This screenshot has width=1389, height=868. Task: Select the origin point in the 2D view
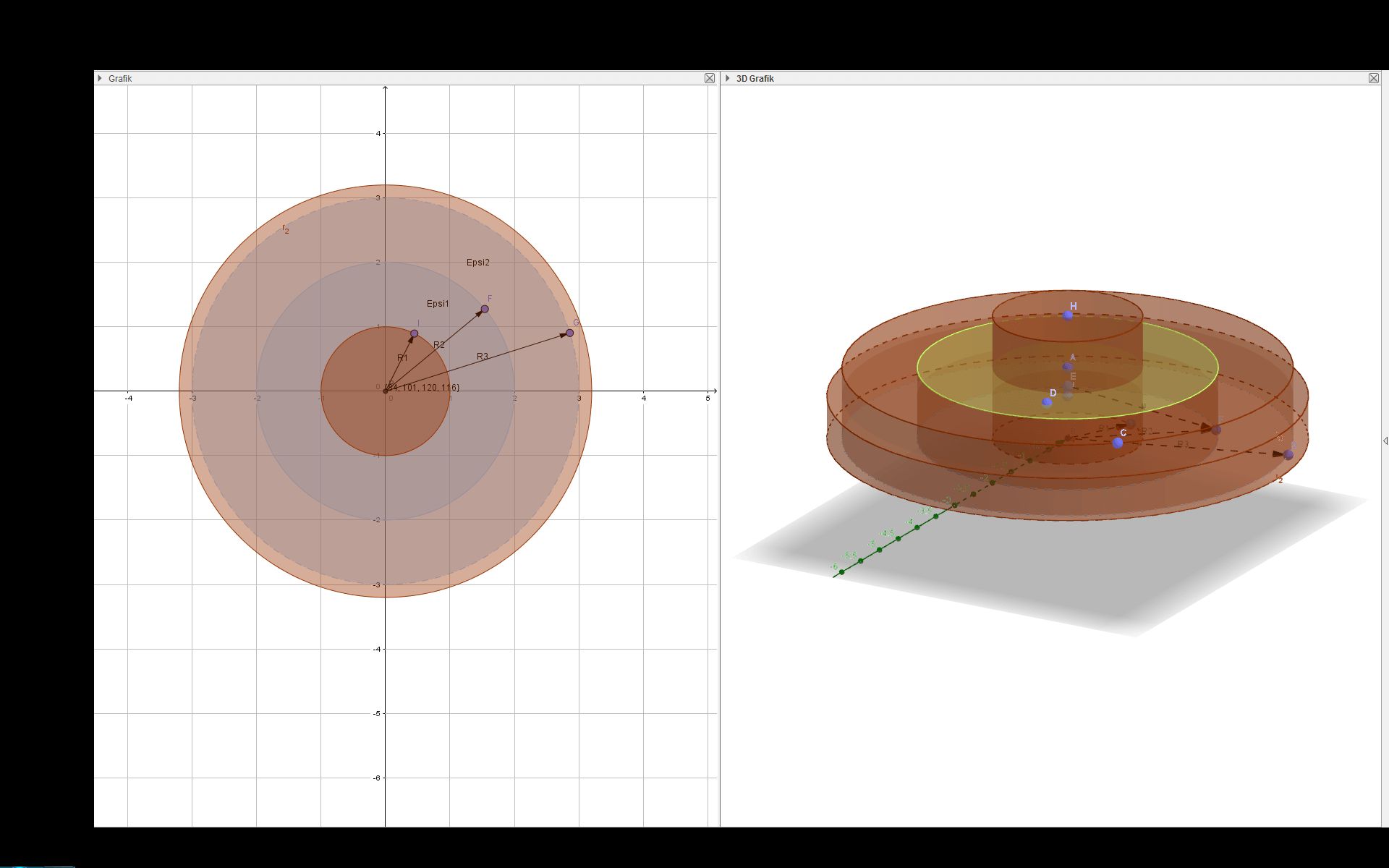[x=386, y=391]
